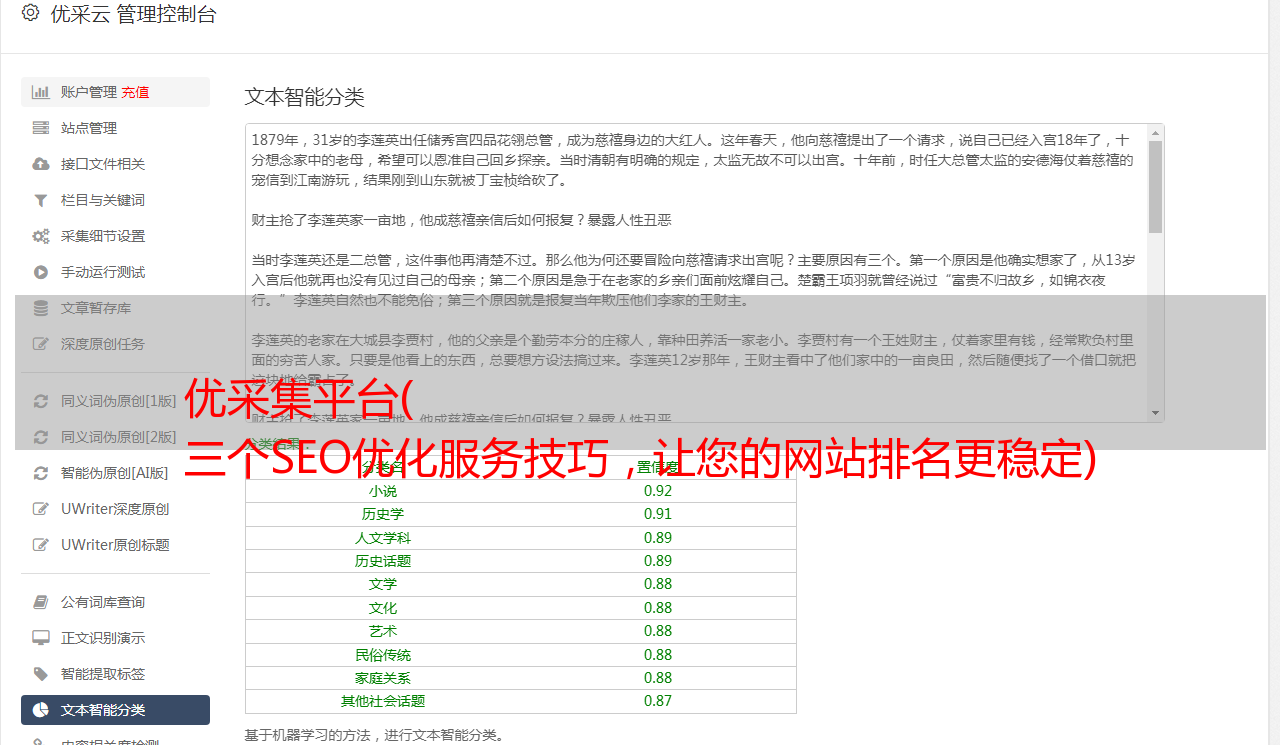Open UWriter深度原创 in sidebar
This screenshot has width=1280, height=745.
tap(115, 509)
